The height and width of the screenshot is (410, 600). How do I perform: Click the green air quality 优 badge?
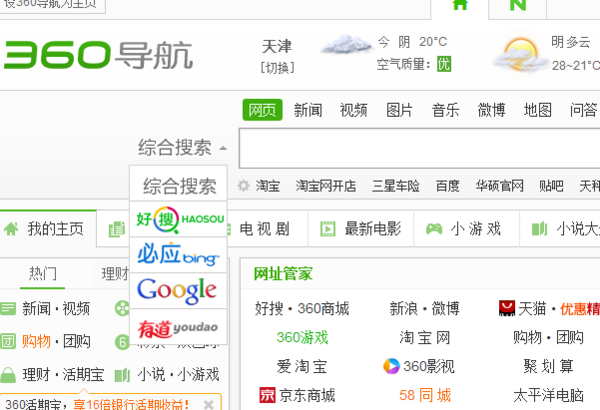point(444,64)
